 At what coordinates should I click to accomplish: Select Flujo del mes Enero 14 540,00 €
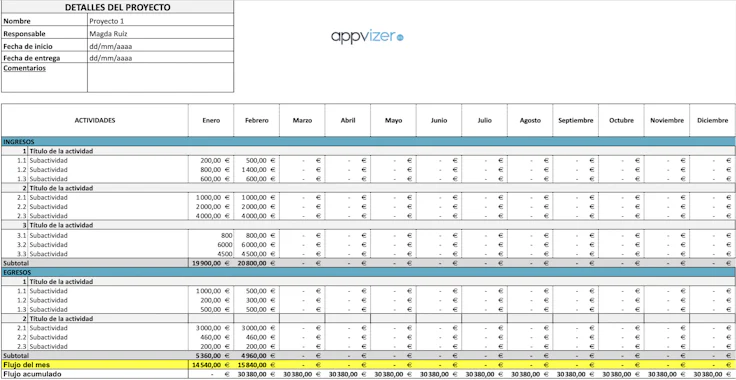(x=211, y=365)
